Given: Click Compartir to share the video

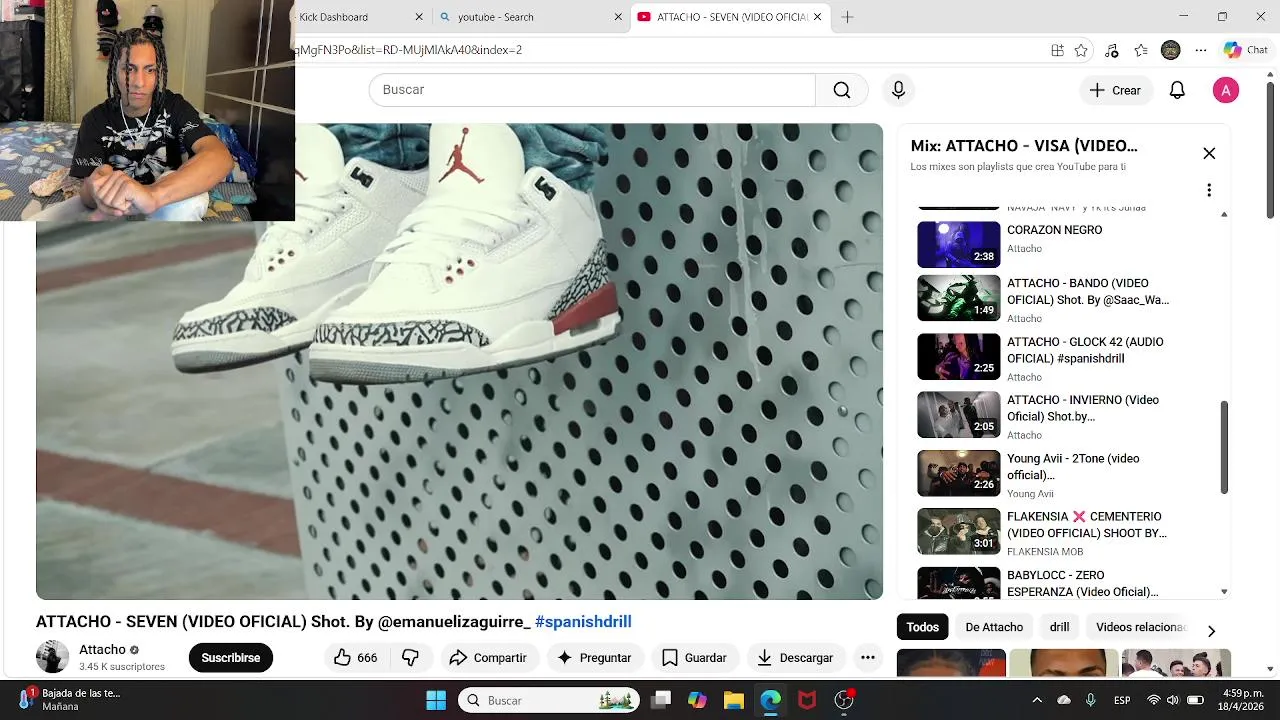Looking at the screenshot, I should coord(488,657).
